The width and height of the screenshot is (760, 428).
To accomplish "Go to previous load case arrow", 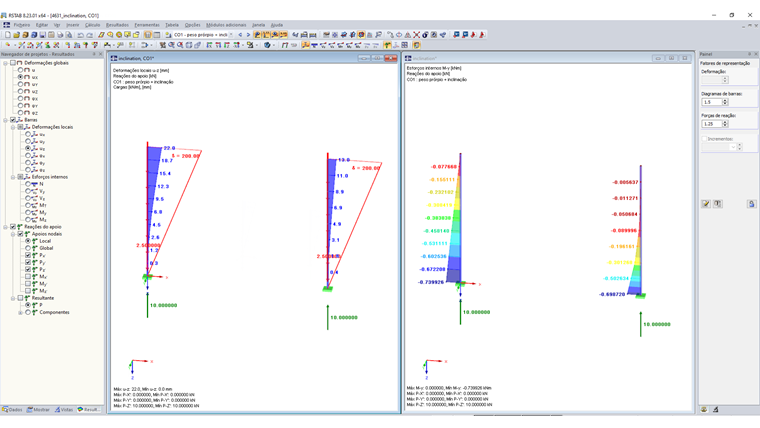I will click(240, 35).
